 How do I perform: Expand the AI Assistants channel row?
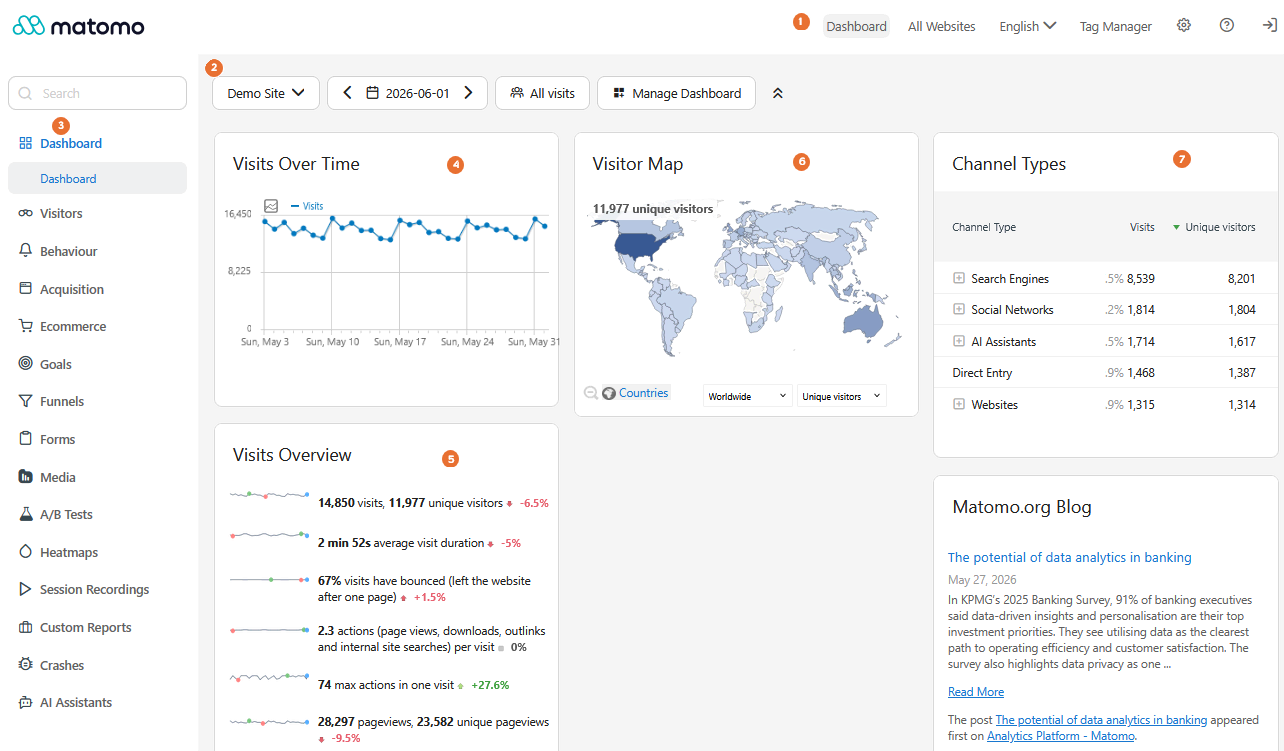(959, 341)
